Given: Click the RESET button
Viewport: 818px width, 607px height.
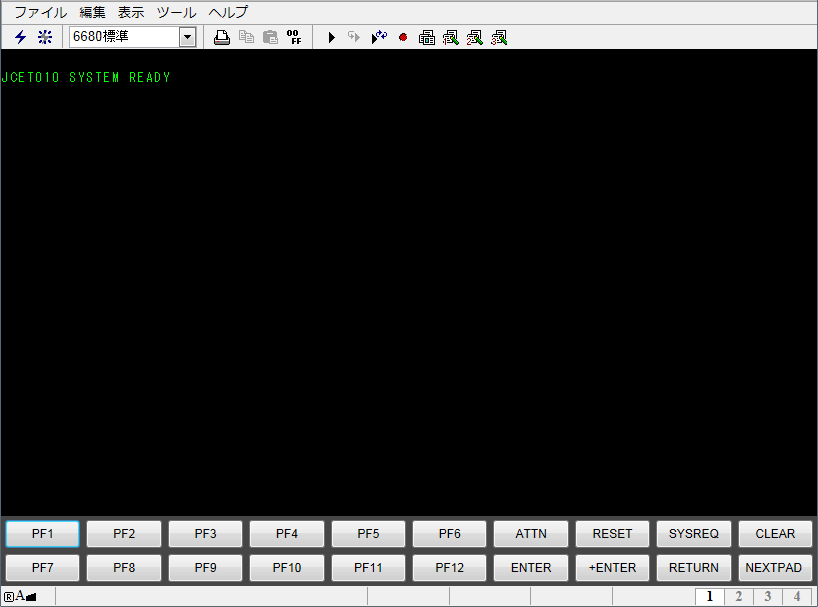Looking at the screenshot, I should click(612, 533).
